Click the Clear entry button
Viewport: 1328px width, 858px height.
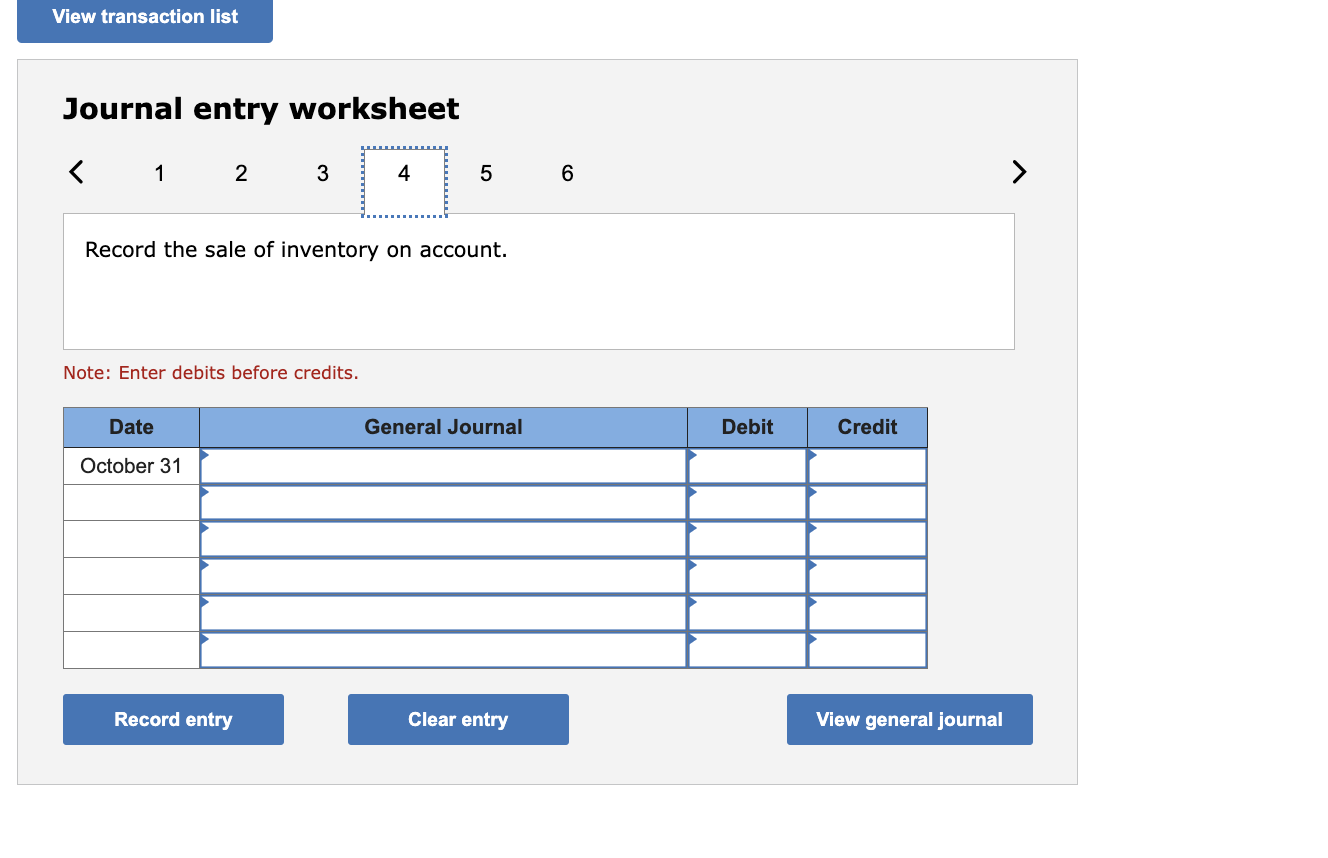point(458,719)
